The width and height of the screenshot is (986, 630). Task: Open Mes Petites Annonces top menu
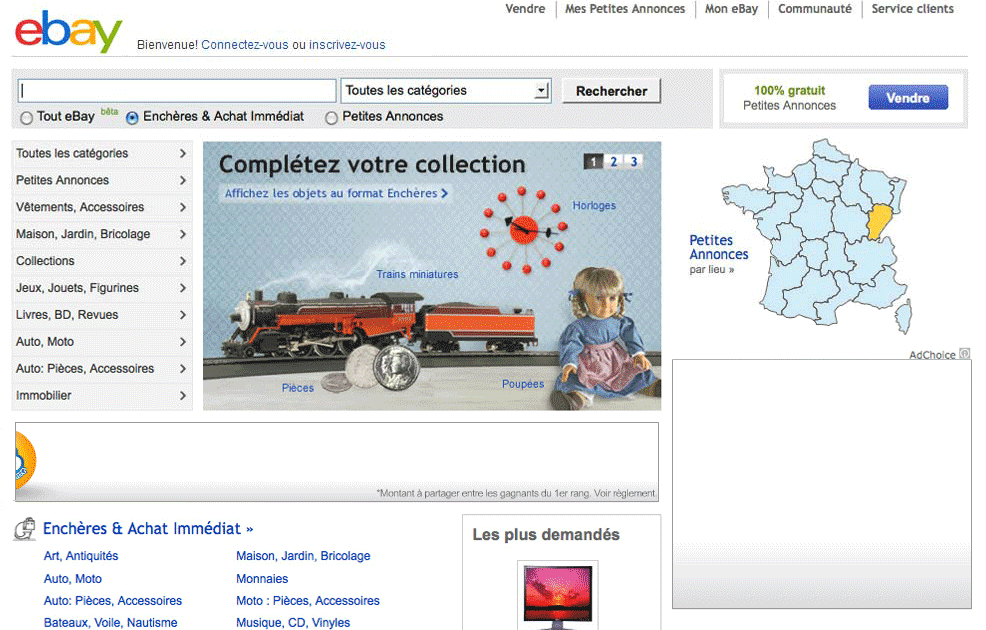tap(625, 9)
